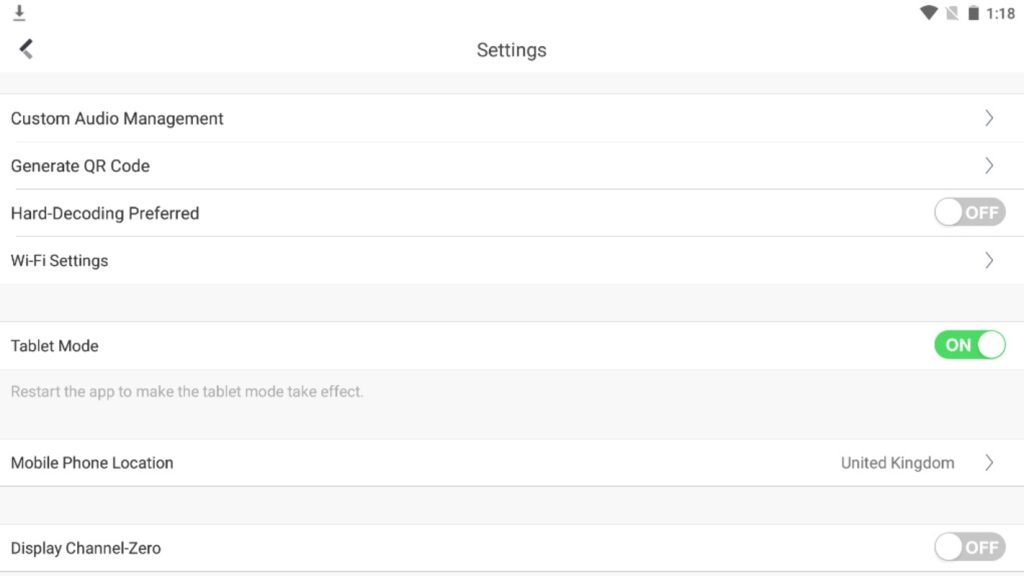Open the Custom Audio Management entry

(512, 118)
